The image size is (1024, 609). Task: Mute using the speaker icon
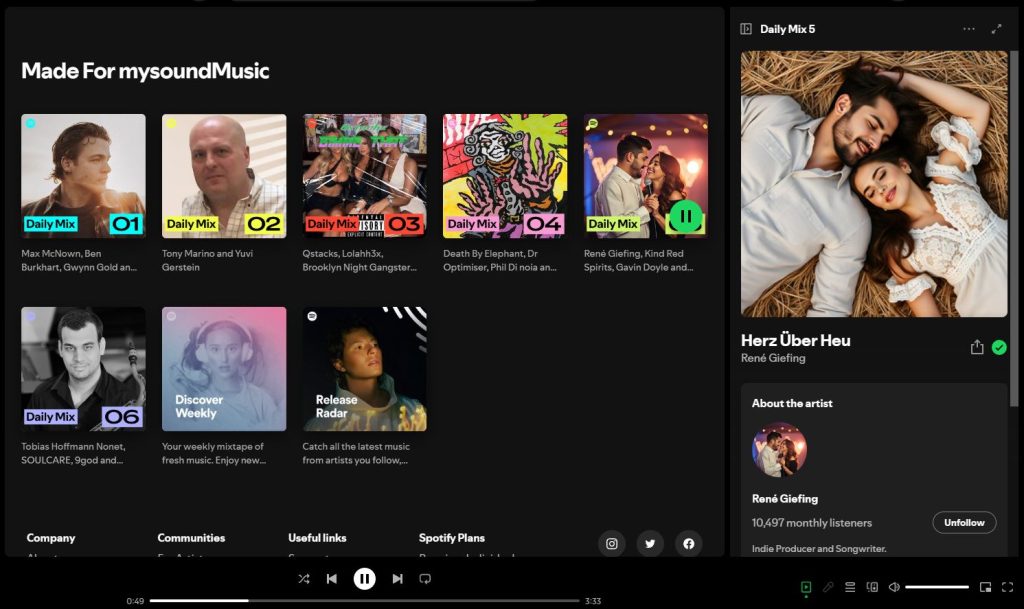tap(894, 587)
